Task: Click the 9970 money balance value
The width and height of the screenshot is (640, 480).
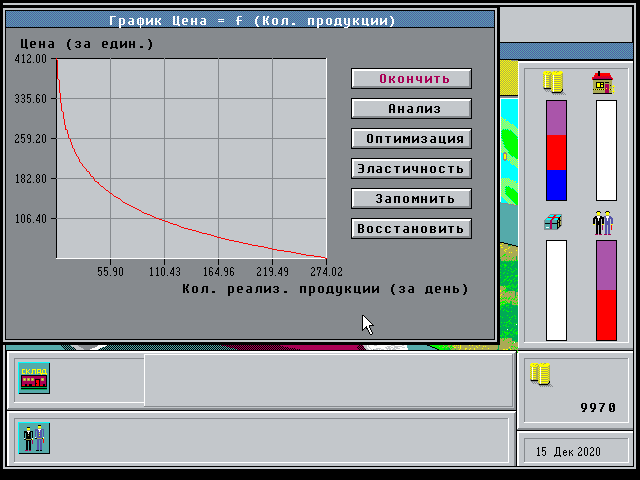Action: pos(598,407)
